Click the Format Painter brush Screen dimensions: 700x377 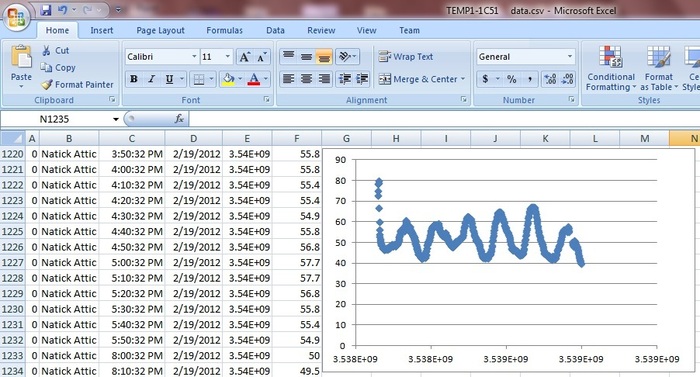46,84
